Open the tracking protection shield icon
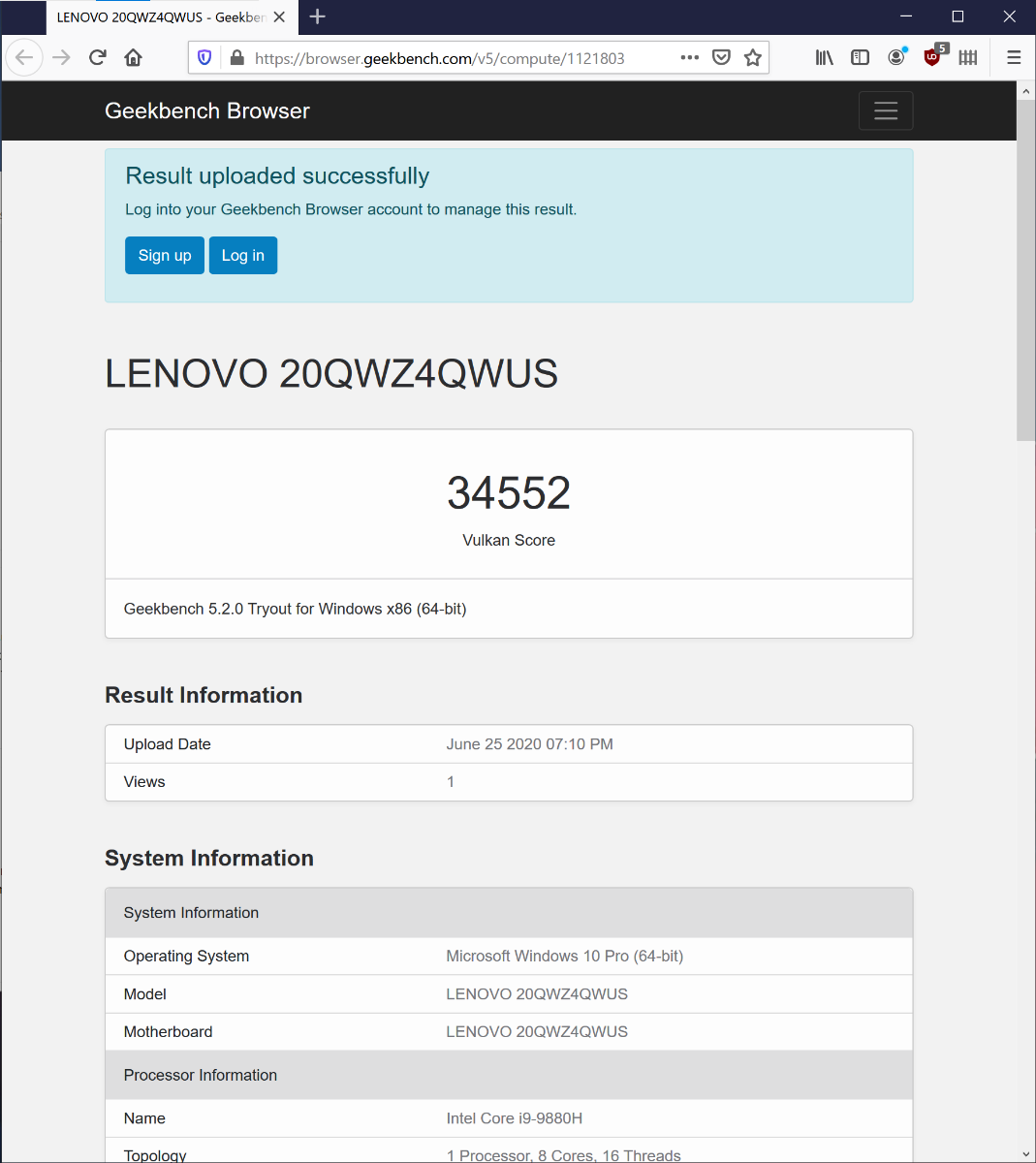The height and width of the screenshot is (1163, 1036). coord(204,58)
